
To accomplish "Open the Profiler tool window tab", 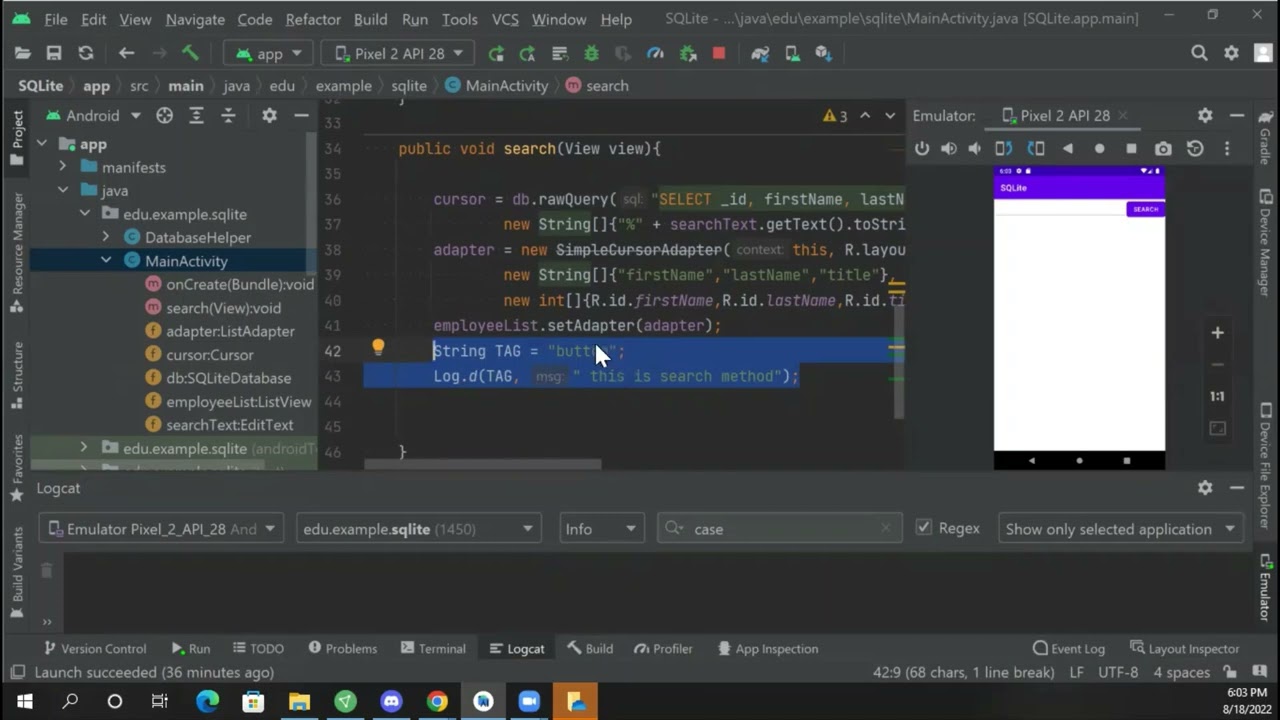I will [x=663, y=648].
